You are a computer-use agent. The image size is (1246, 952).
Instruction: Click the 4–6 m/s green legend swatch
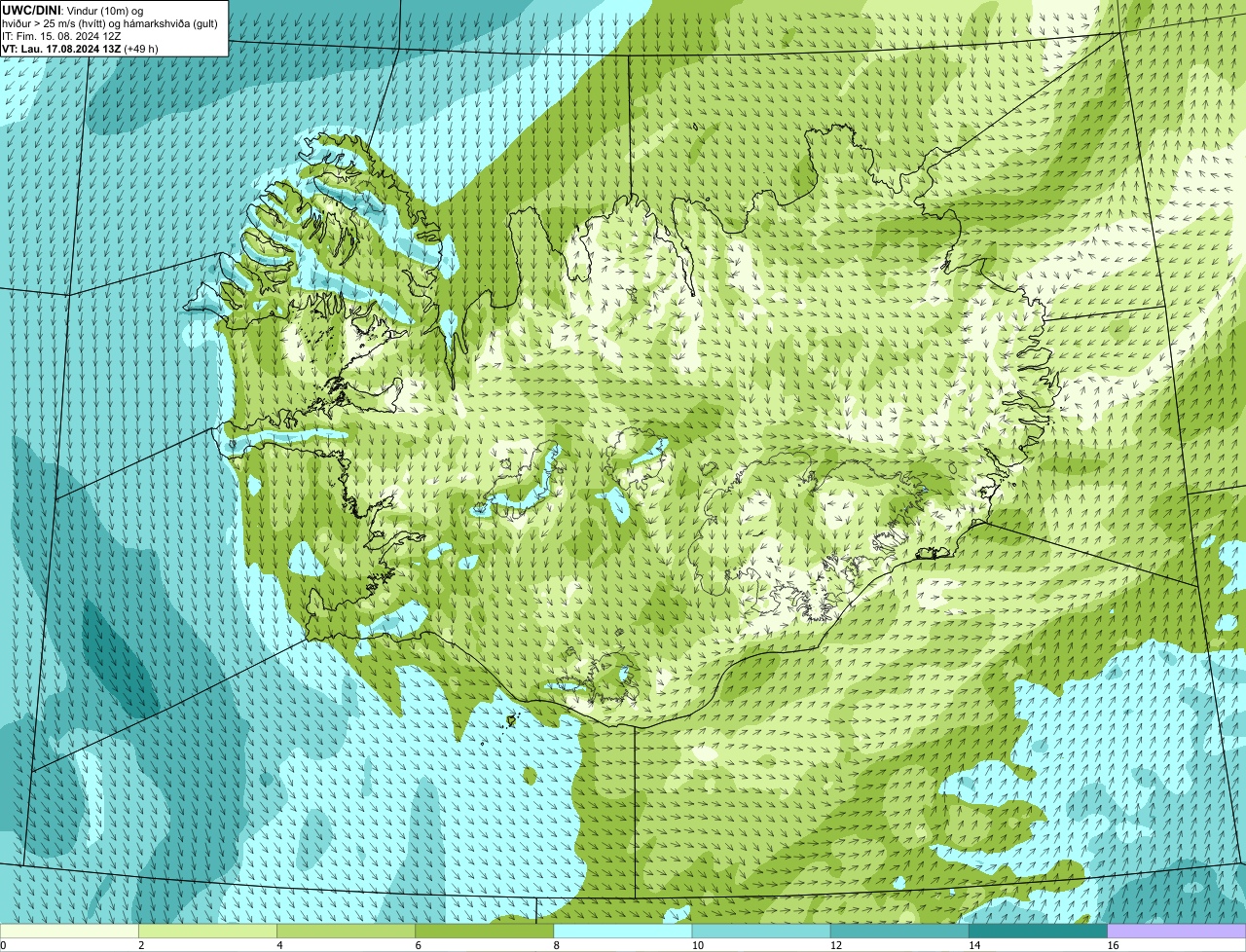346,931
